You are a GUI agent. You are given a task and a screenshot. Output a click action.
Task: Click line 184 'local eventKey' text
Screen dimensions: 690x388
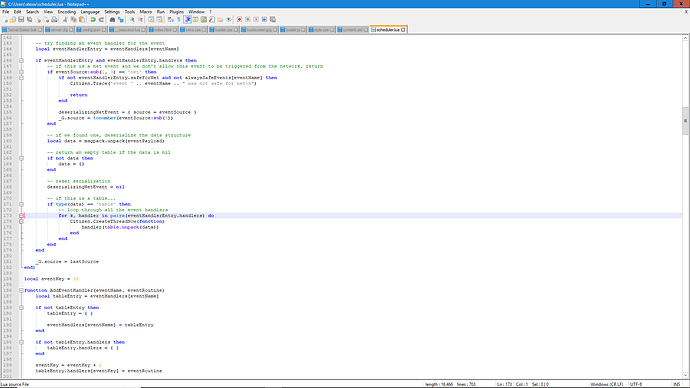(x=51, y=279)
